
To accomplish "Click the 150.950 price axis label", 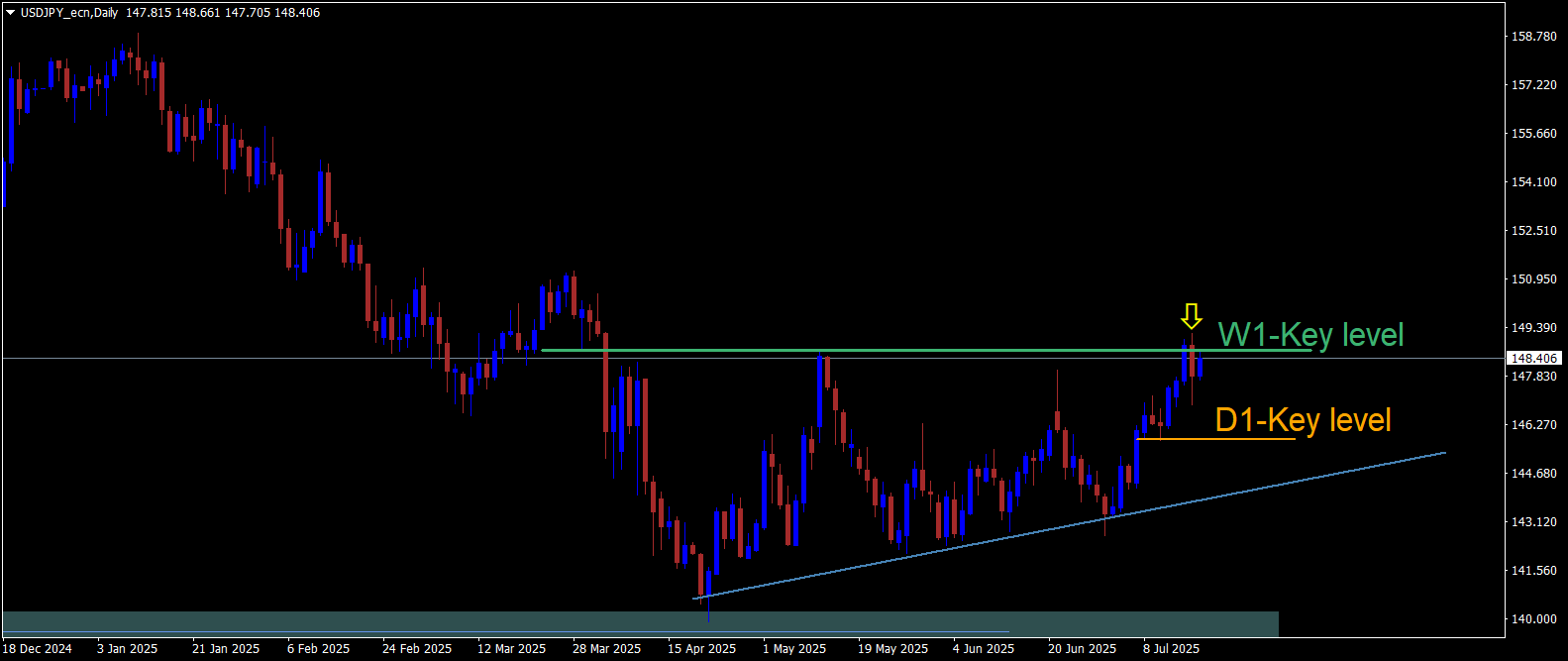I will 1533,279.
